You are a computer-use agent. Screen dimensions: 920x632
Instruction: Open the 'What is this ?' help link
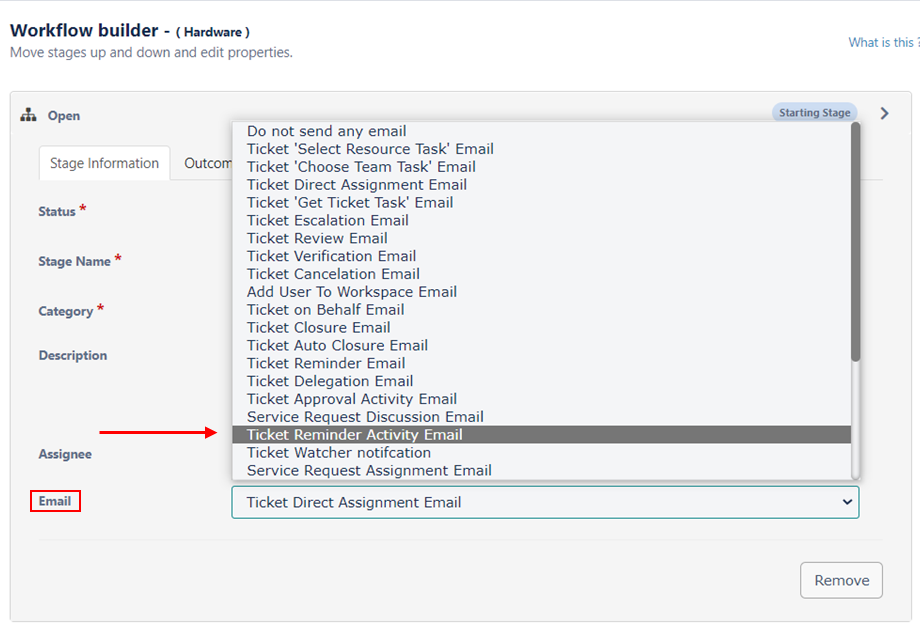click(884, 42)
